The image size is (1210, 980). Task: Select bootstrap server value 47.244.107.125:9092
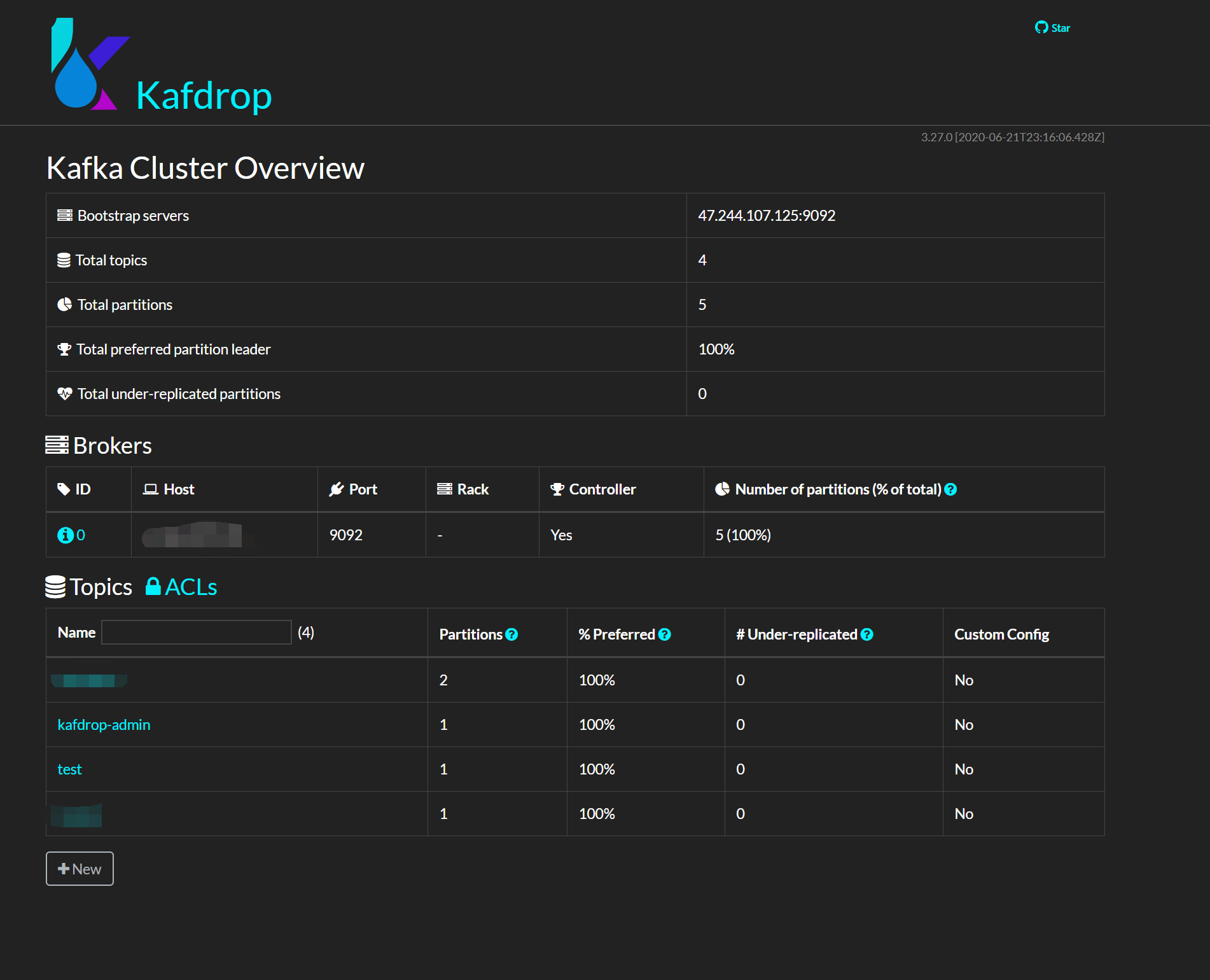tap(767, 216)
